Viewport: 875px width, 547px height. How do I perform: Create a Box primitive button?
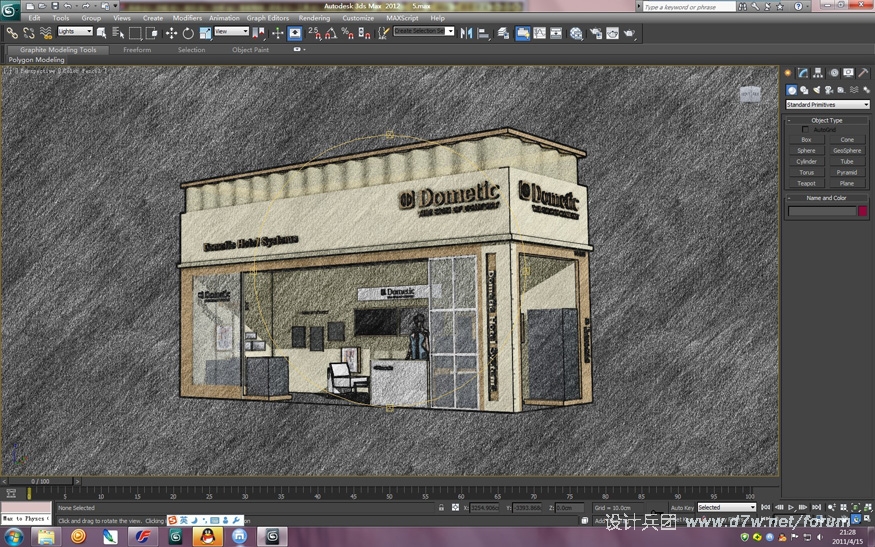(806, 140)
